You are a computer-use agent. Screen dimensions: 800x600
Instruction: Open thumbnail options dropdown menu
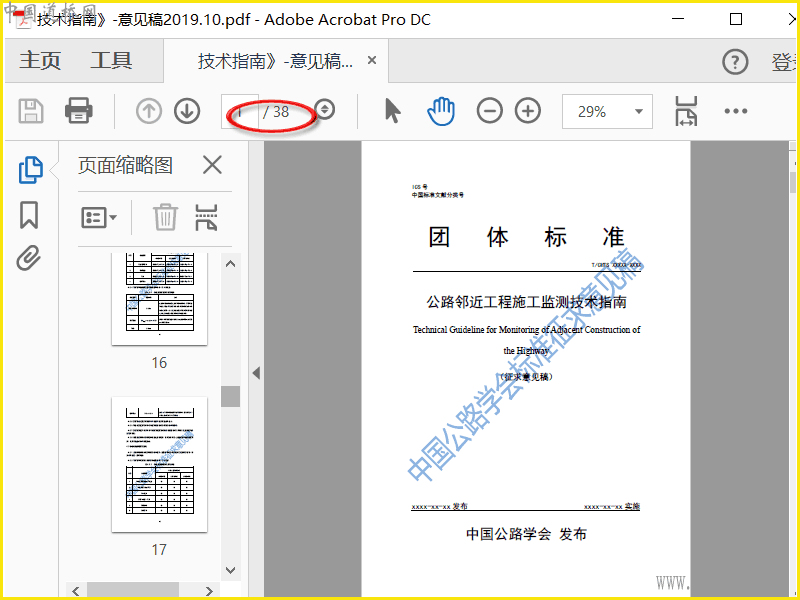(98, 217)
